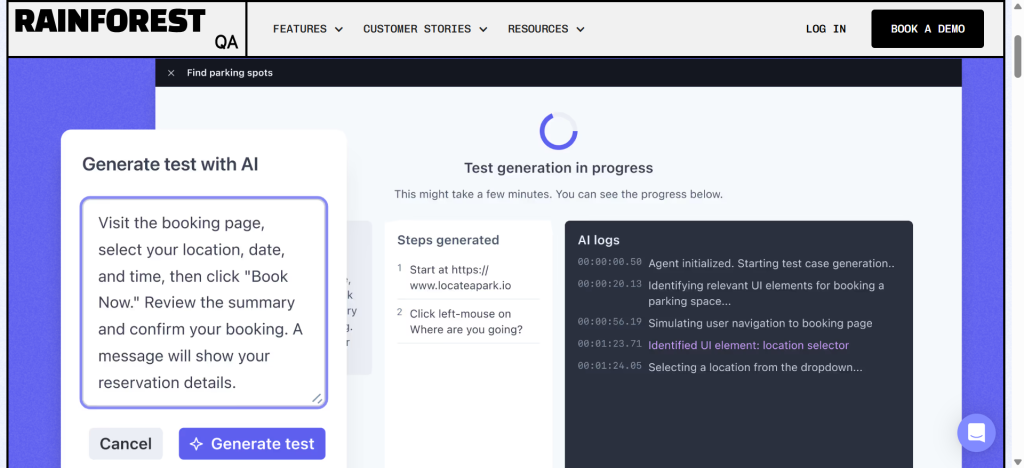Screen dimensions: 1024x468
Task: Click the test generation progress spinner
Action: coord(558,131)
